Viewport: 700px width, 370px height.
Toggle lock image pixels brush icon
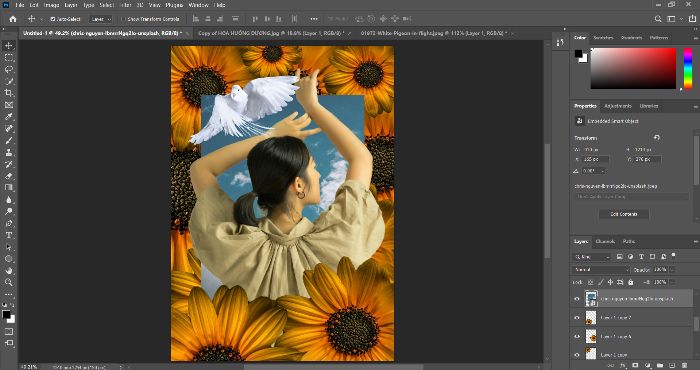point(601,282)
